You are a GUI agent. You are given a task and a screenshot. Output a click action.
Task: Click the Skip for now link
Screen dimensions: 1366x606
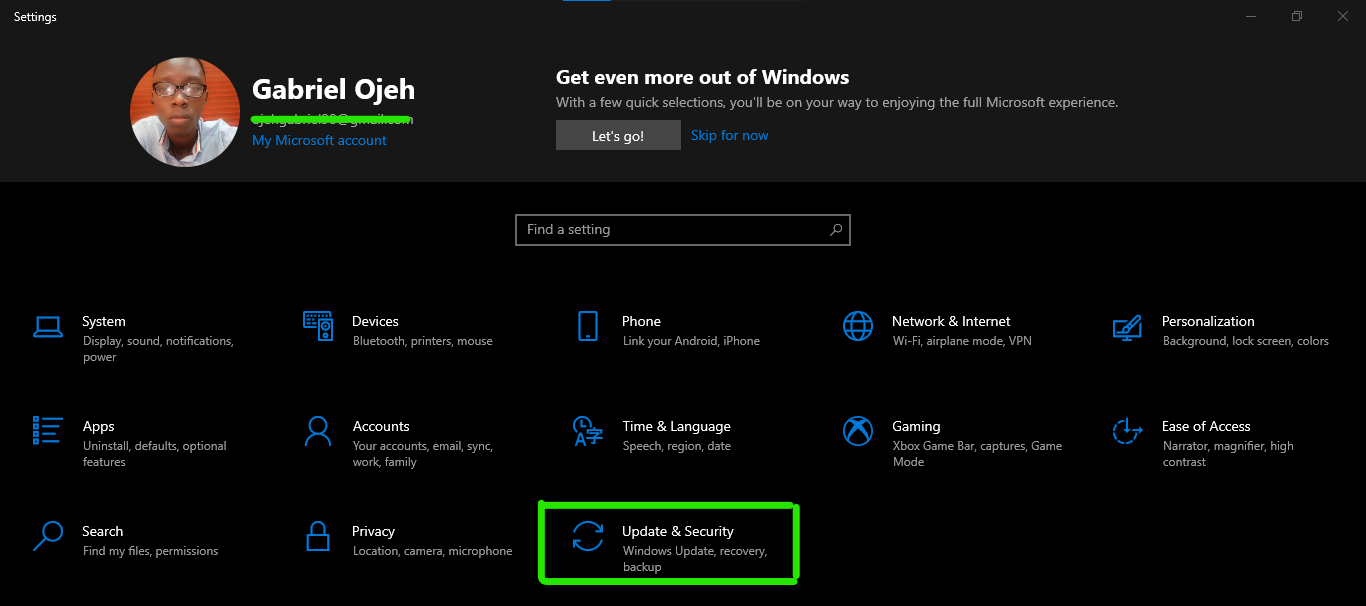pos(730,135)
